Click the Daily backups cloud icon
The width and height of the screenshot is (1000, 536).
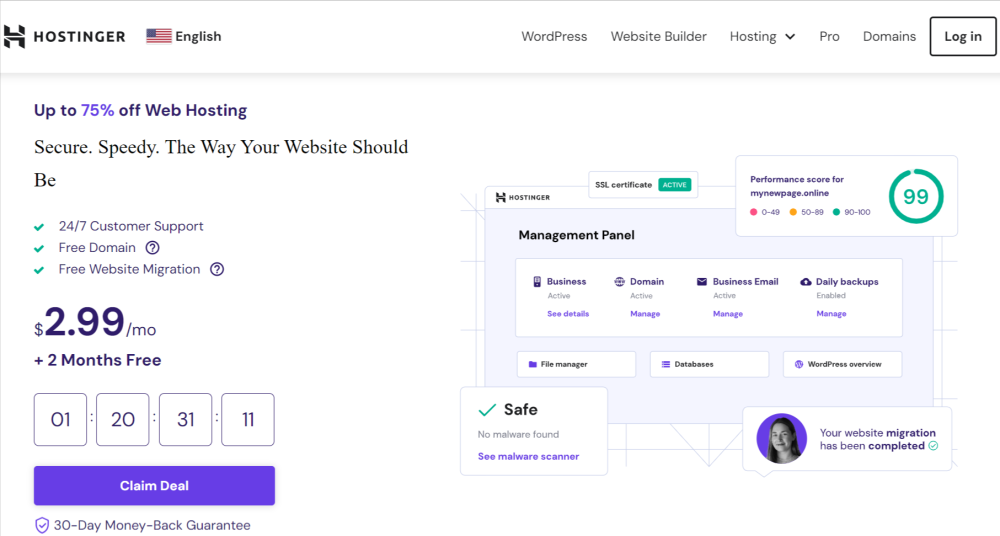click(x=805, y=281)
